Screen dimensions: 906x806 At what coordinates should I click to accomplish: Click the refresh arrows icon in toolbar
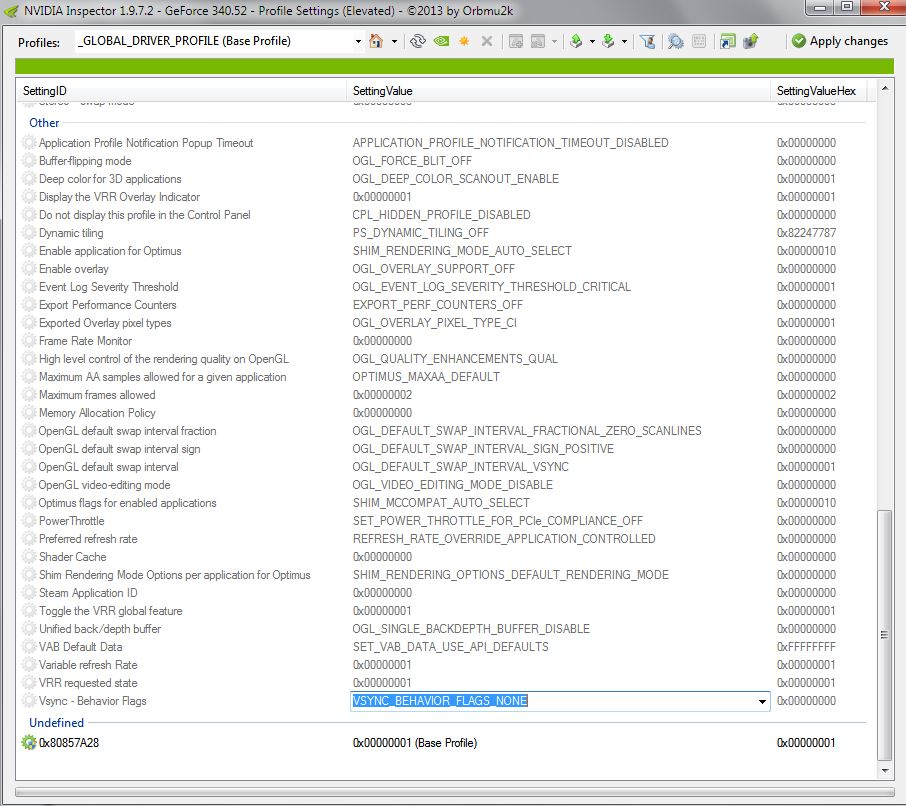point(418,41)
